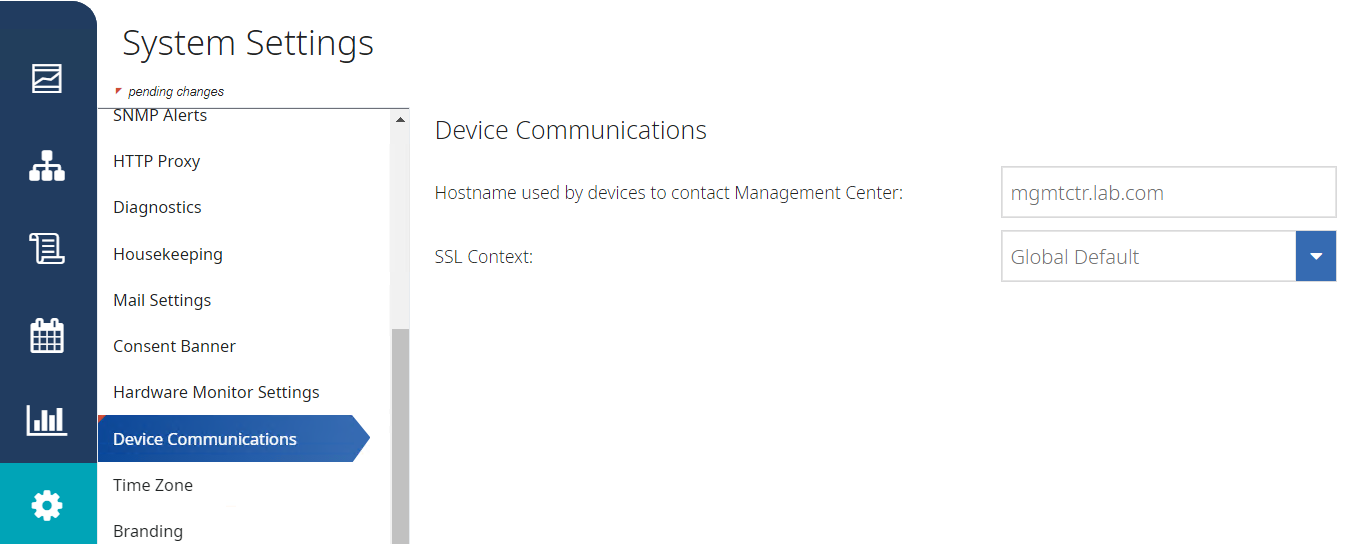Image resolution: width=1349 pixels, height=544 pixels.
Task: Open the calendar jobs icon
Action: (47, 336)
